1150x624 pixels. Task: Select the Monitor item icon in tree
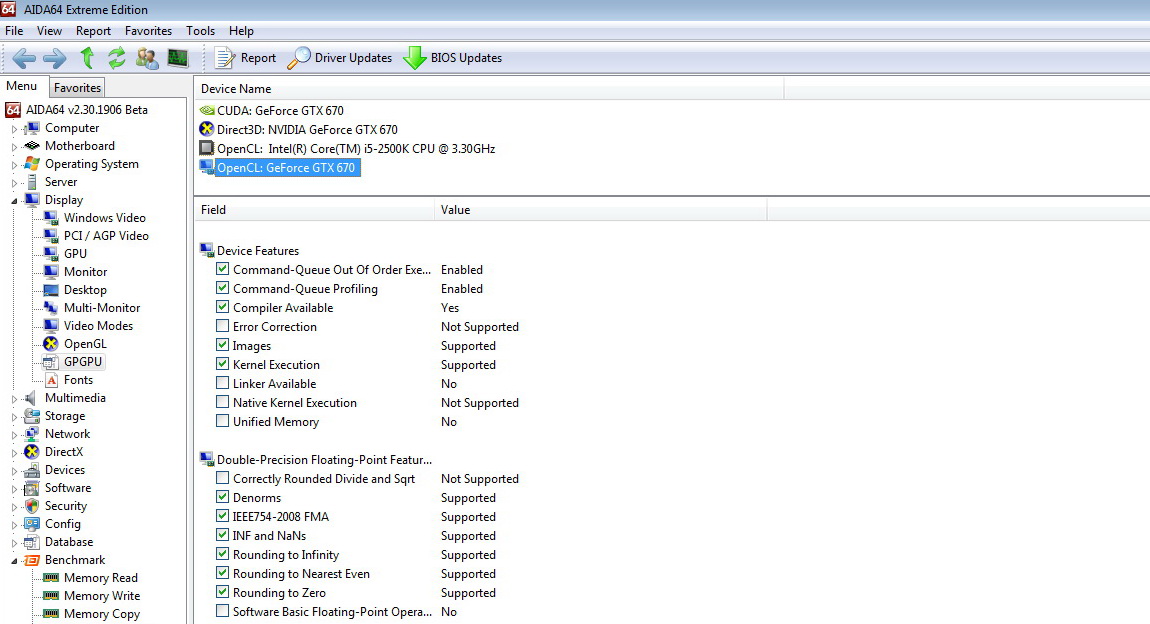[x=51, y=271]
